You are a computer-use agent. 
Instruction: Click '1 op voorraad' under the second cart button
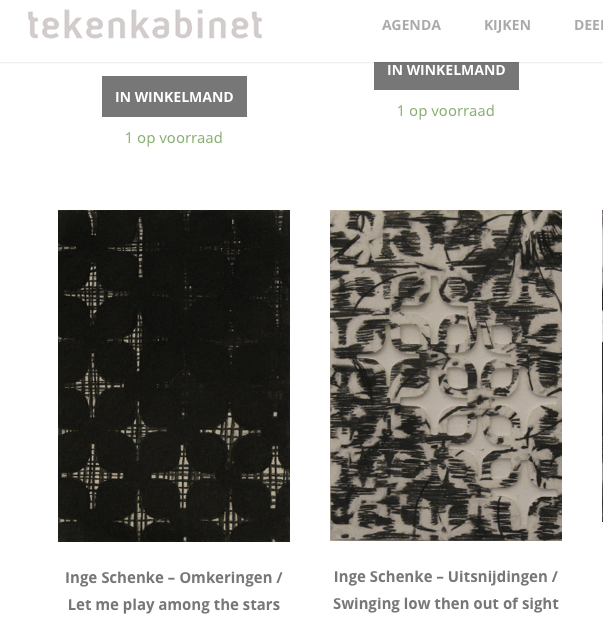tap(446, 111)
